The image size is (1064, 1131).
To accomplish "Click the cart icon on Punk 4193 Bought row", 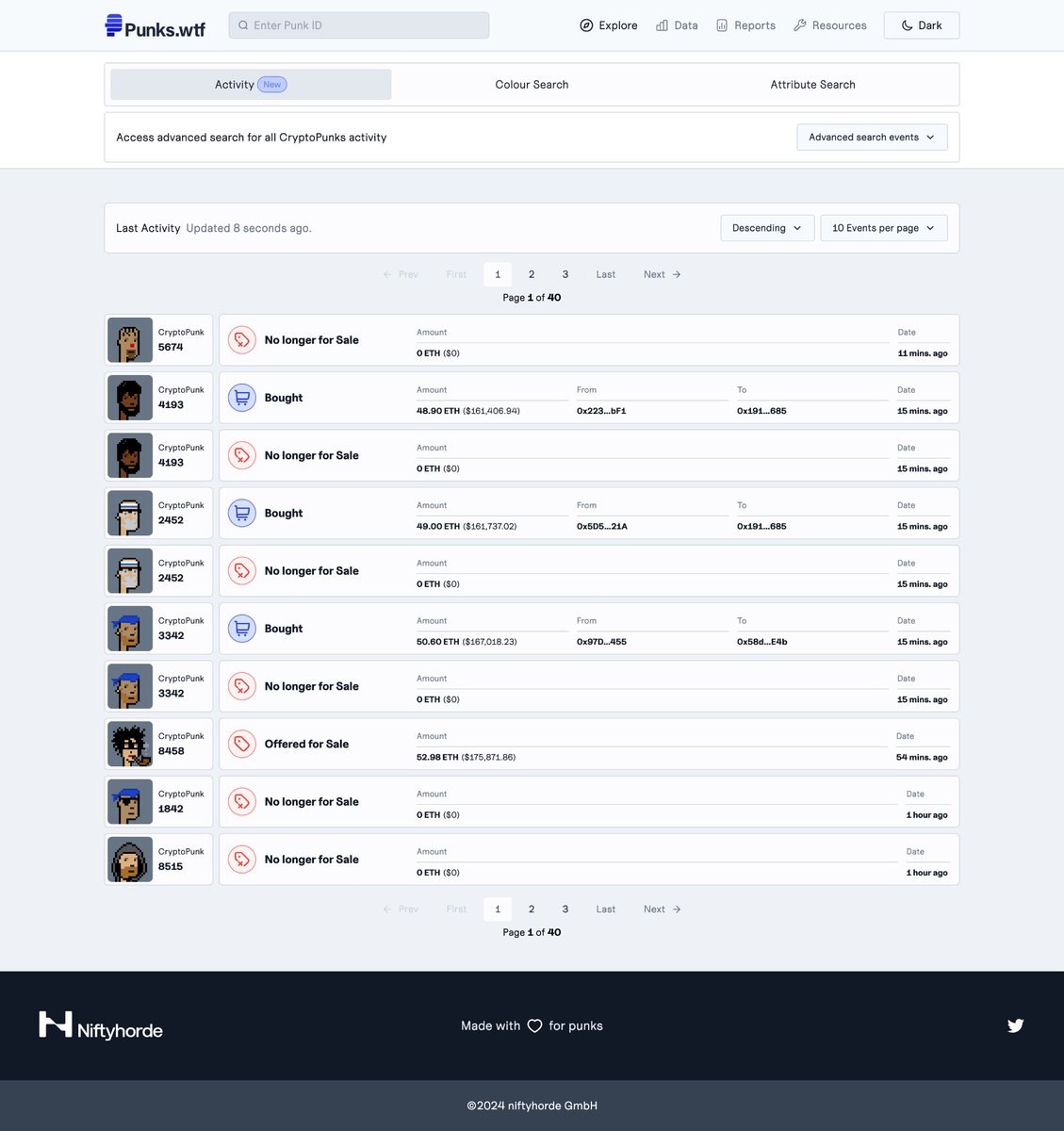I will 242,398.
